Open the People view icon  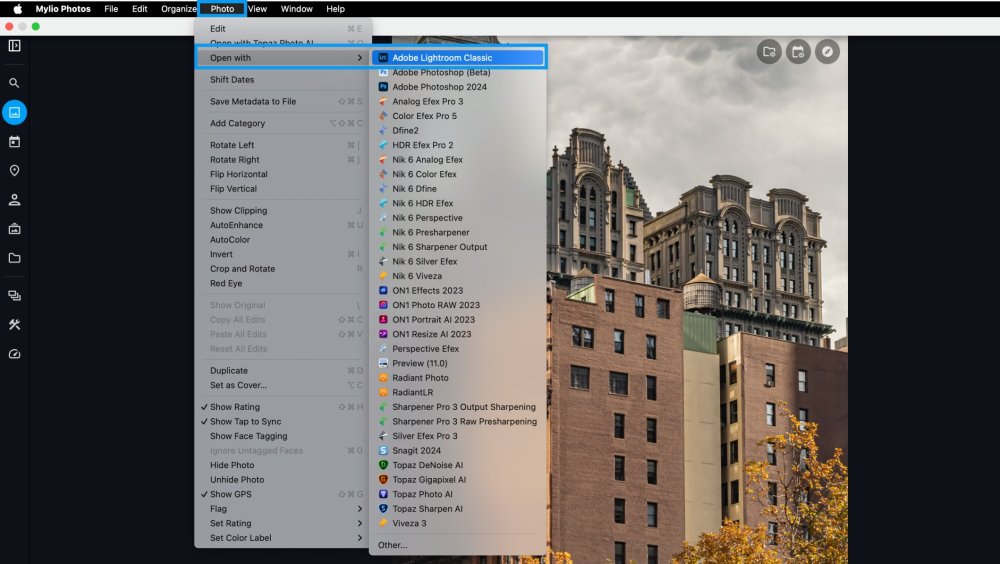point(14,200)
